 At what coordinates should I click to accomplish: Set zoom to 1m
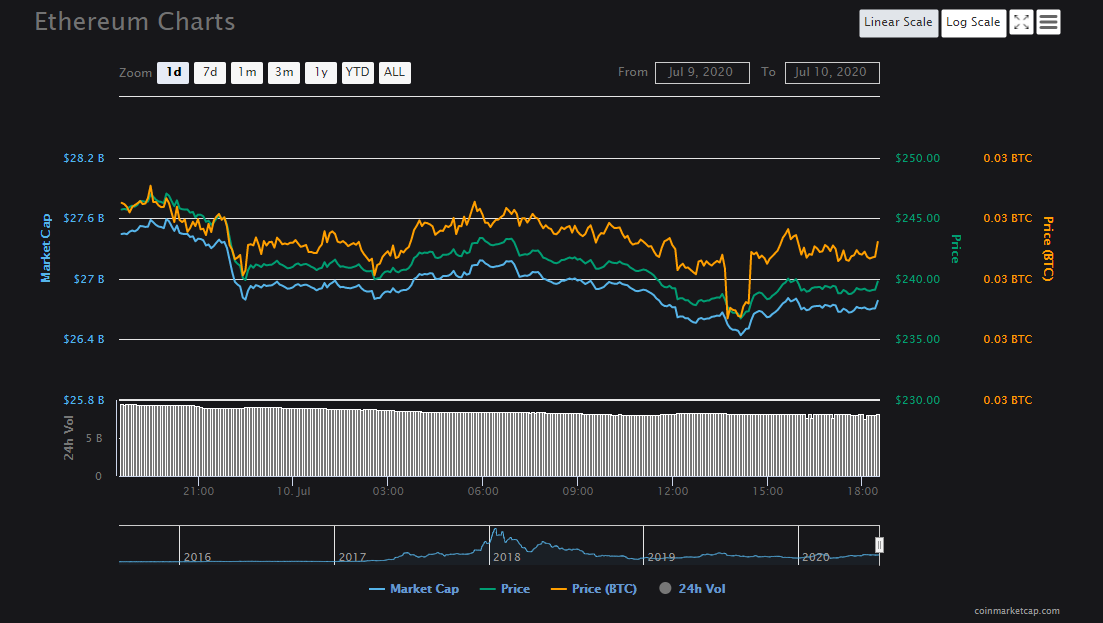click(247, 73)
